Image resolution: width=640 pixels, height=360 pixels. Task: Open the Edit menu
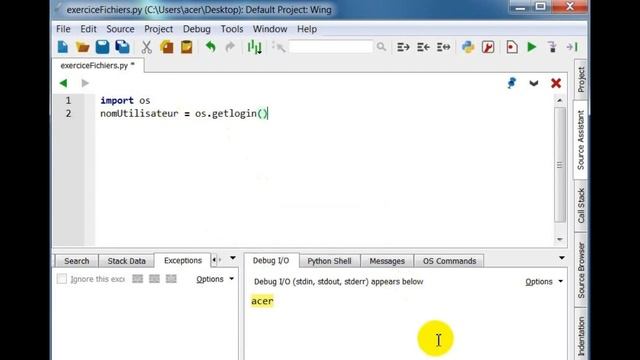click(88, 29)
